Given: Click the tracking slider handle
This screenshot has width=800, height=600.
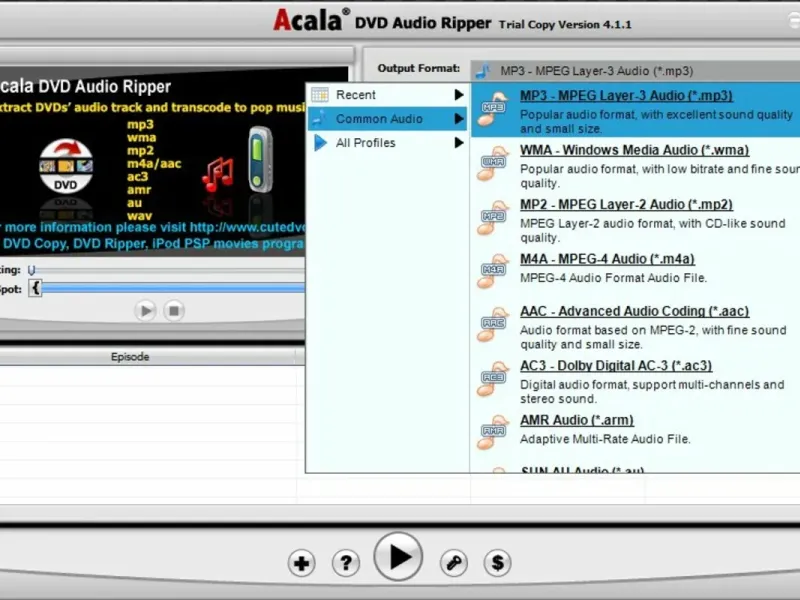Looking at the screenshot, I should 32,270.
